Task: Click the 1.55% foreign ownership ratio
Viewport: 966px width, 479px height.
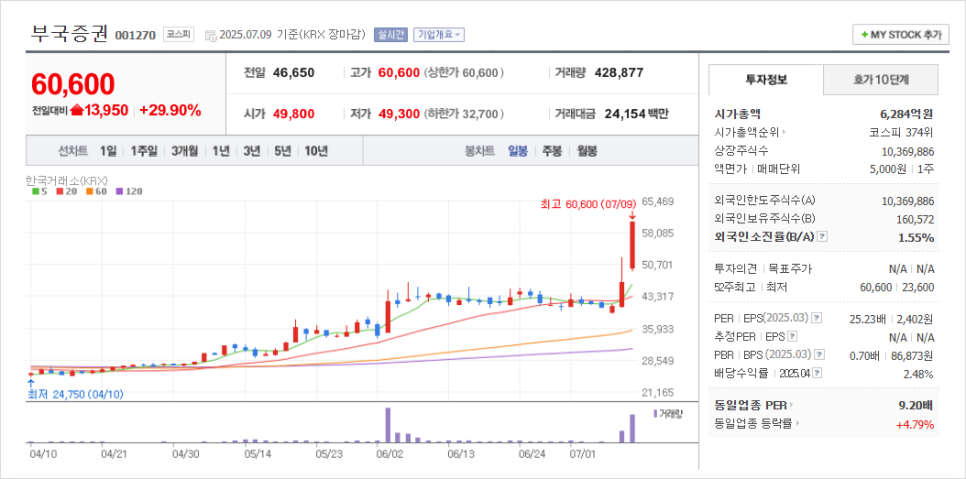Action: [916, 237]
